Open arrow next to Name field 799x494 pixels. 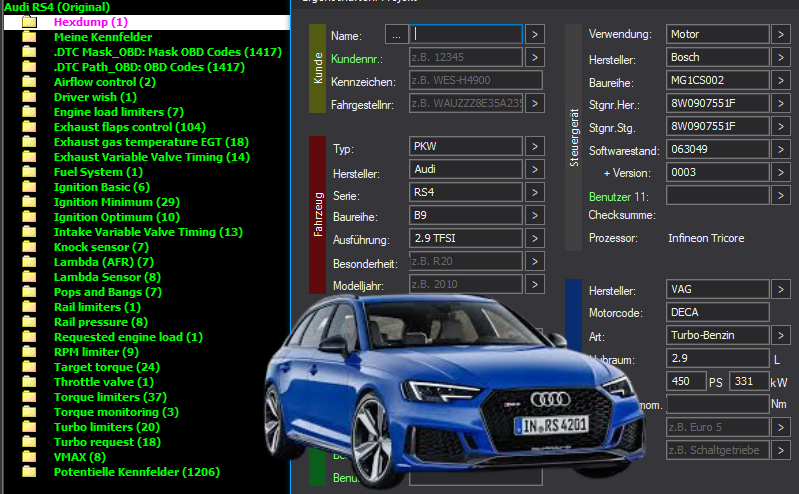(535, 34)
